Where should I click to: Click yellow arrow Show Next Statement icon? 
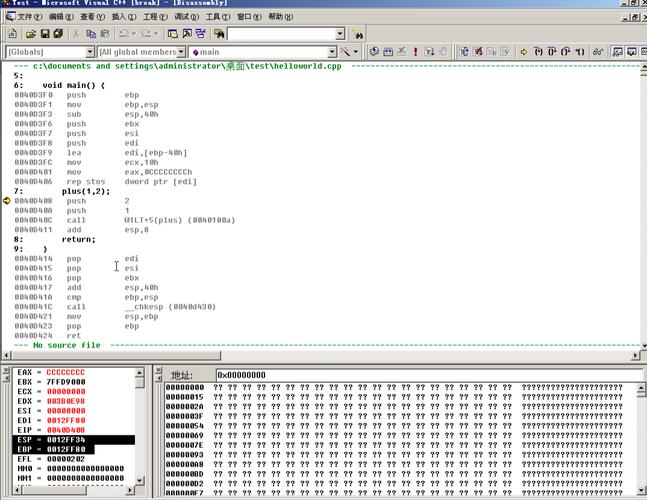(x=524, y=52)
